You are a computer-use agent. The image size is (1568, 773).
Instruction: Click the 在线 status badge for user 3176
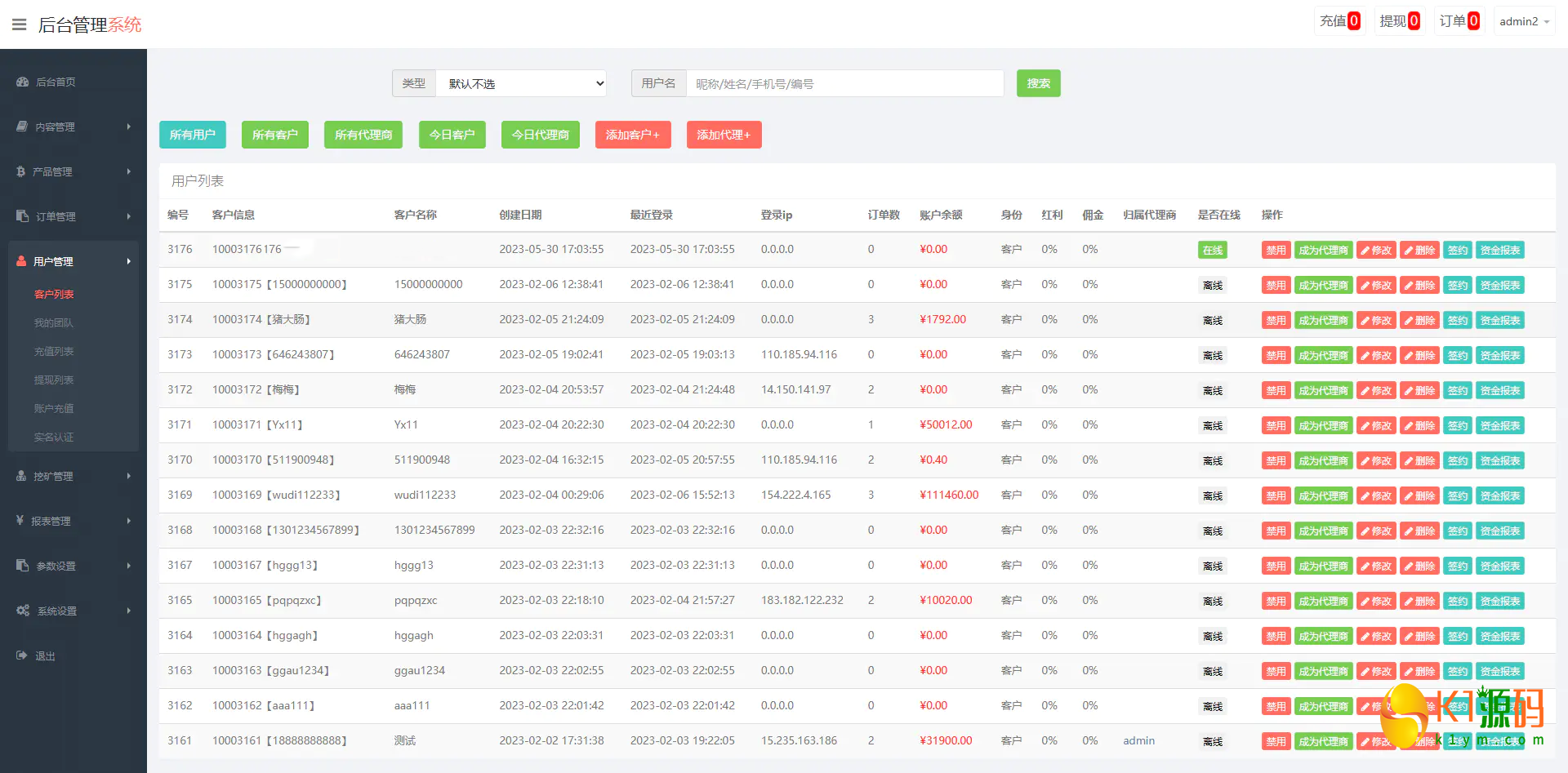click(x=1212, y=251)
